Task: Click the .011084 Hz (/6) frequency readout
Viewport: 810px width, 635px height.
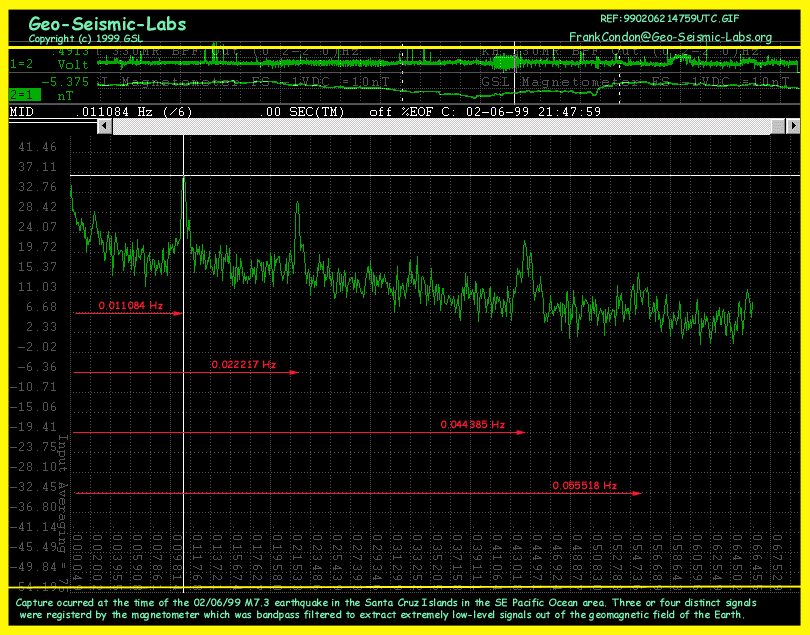Action: point(134,112)
